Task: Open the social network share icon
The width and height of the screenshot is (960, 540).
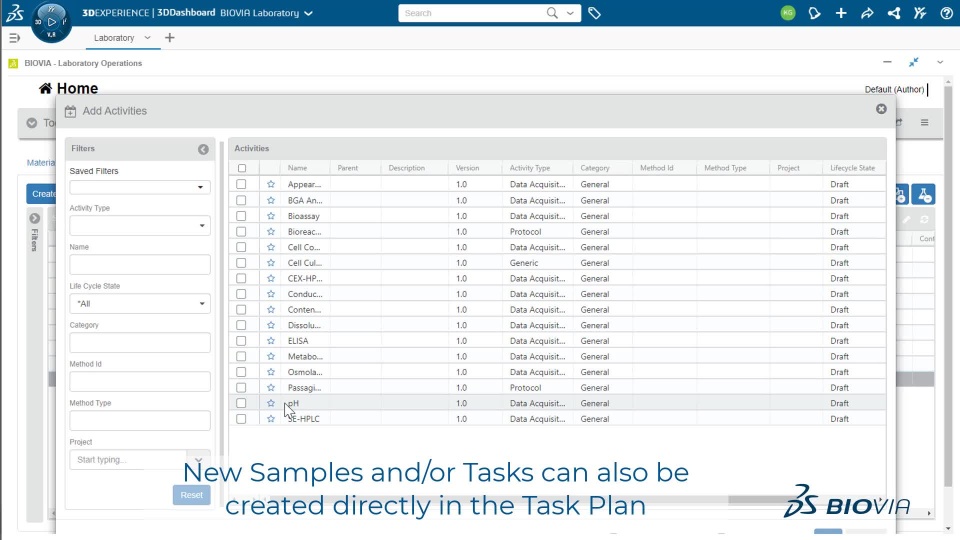Action: tap(894, 13)
